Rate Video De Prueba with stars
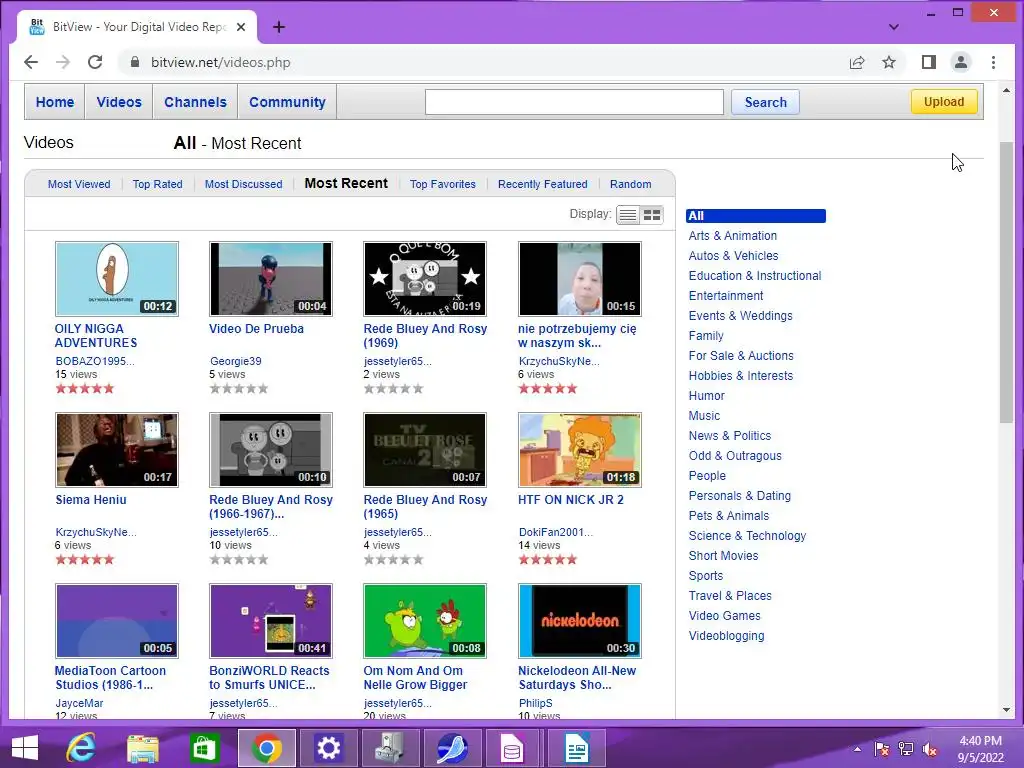 click(239, 389)
